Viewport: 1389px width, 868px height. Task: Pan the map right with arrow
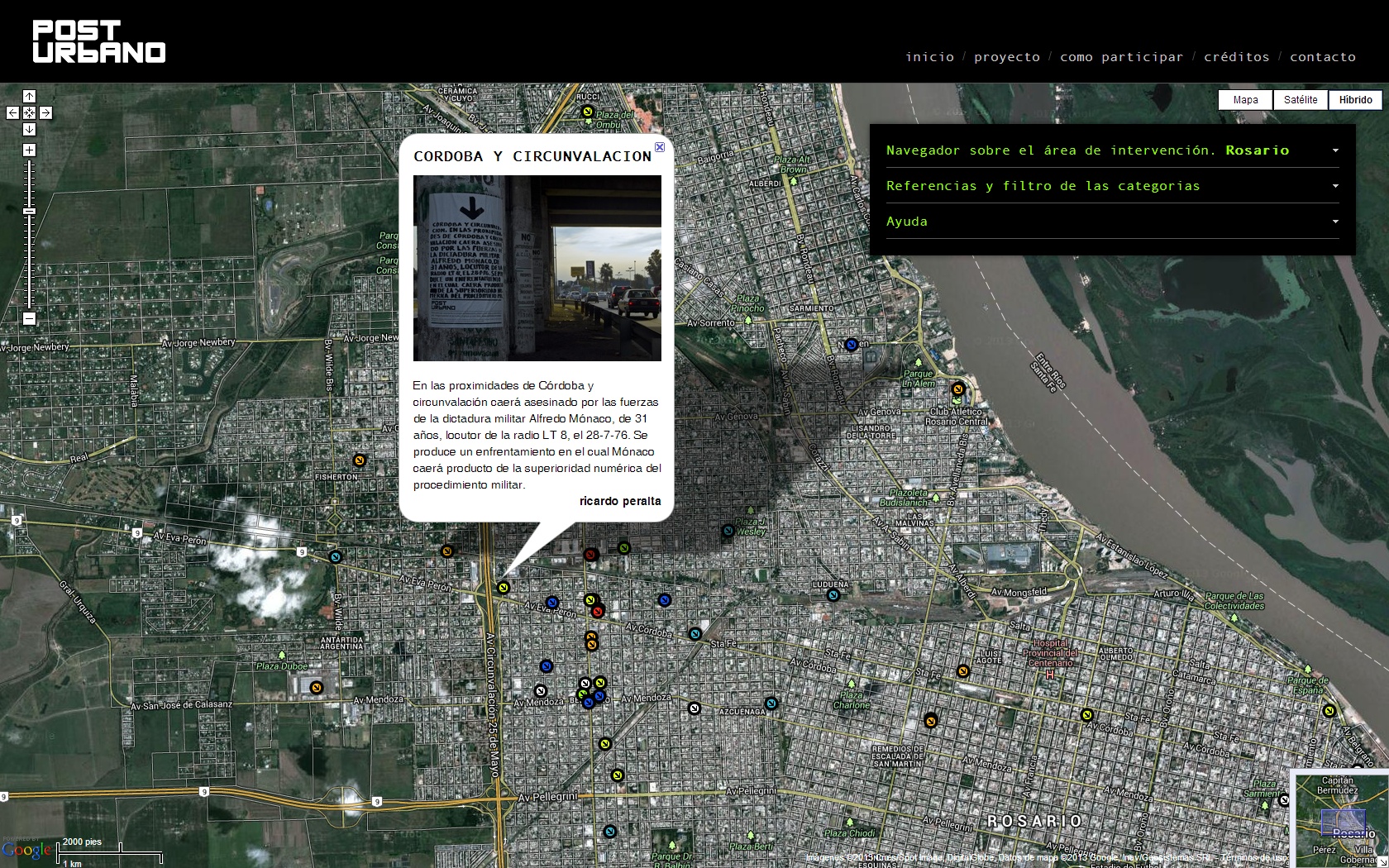(46, 112)
